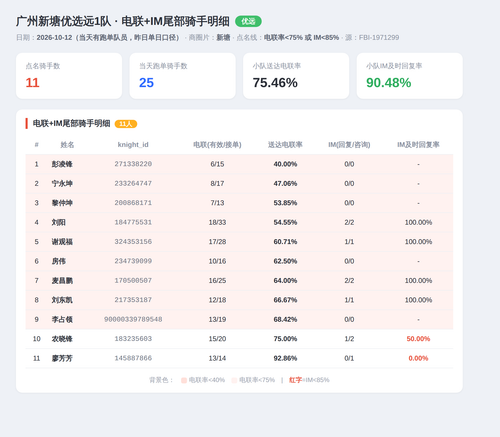
Task: Click the 8/17 call count cell
Action: (217, 183)
